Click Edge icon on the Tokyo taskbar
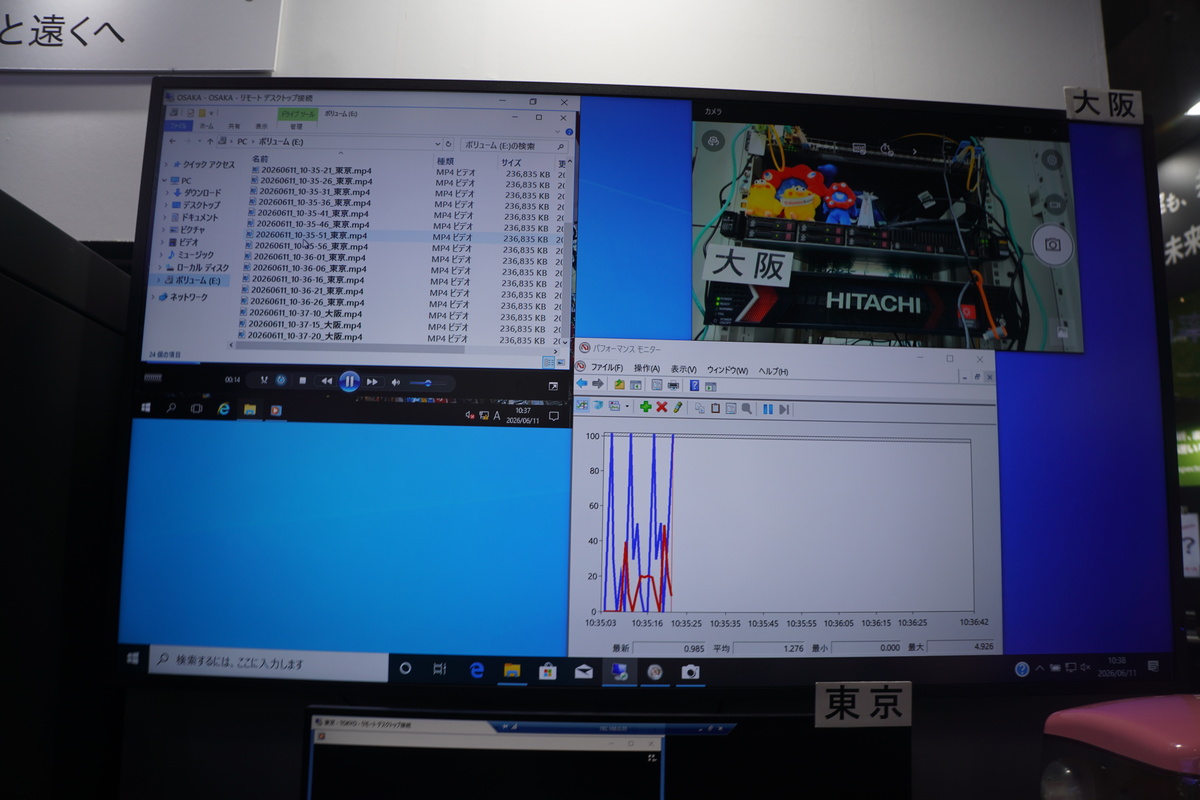 (x=476, y=670)
